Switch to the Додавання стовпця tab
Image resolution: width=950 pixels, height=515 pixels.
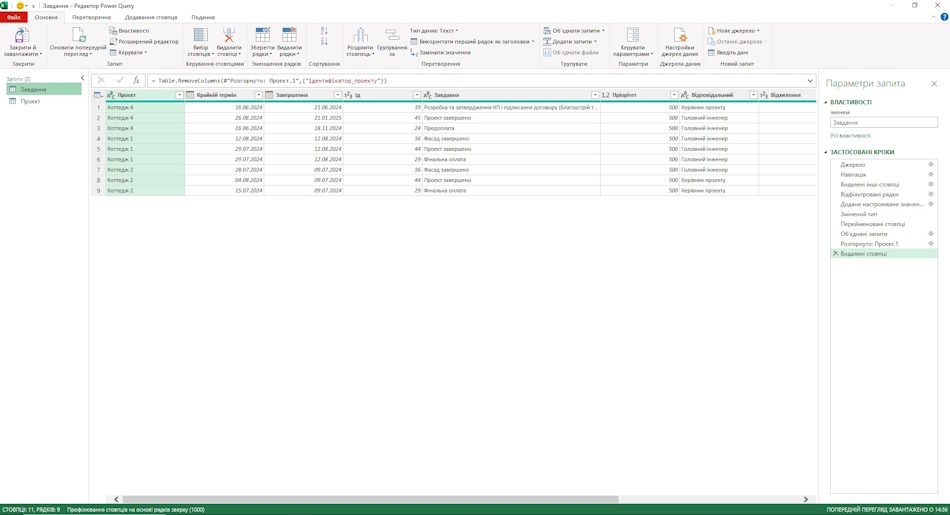151,17
